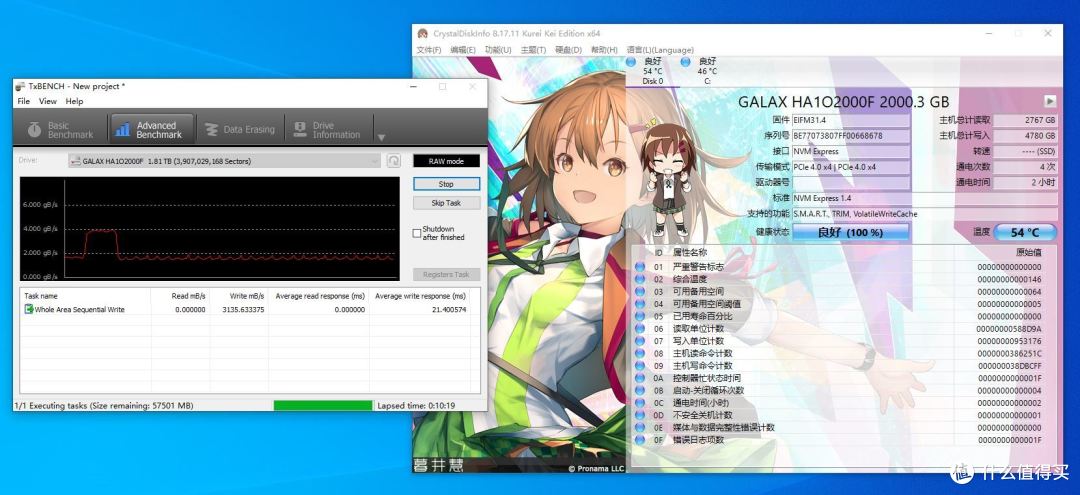Click the status icon for attribute 0C

coord(640,403)
